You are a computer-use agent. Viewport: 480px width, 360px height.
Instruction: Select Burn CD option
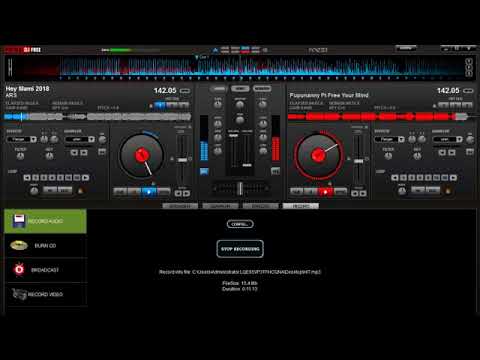click(45, 246)
